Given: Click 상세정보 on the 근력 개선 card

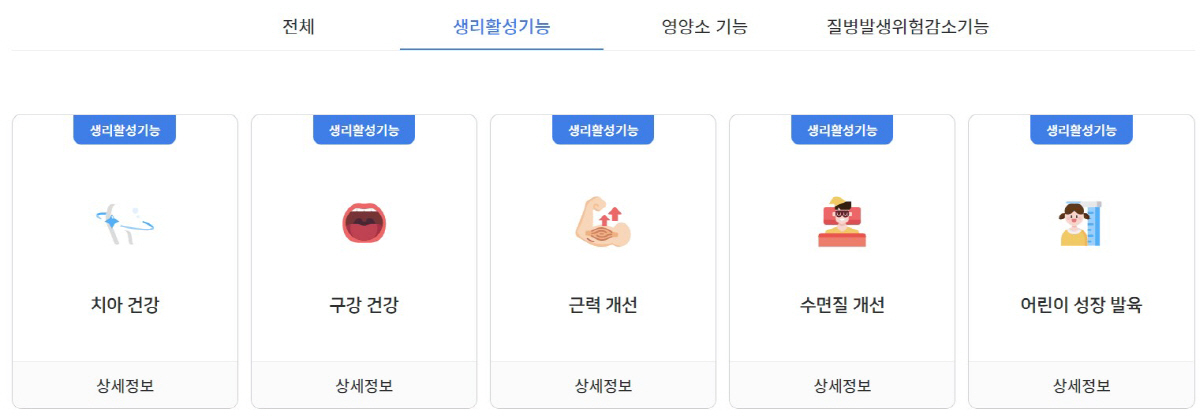Looking at the screenshot, I should point(603,385).
